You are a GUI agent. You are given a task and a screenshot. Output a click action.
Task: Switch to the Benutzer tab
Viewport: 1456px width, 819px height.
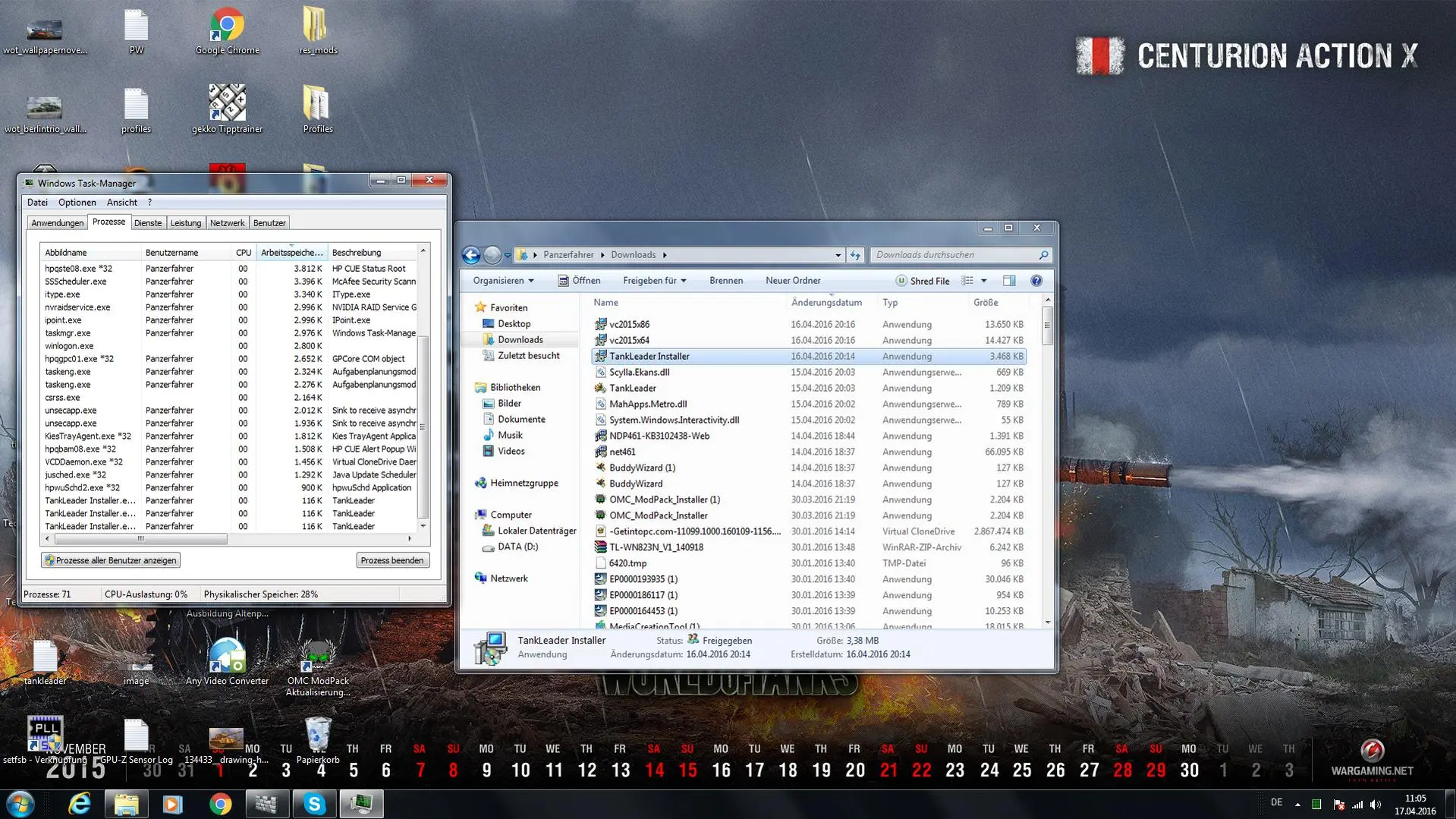point(269,223)
